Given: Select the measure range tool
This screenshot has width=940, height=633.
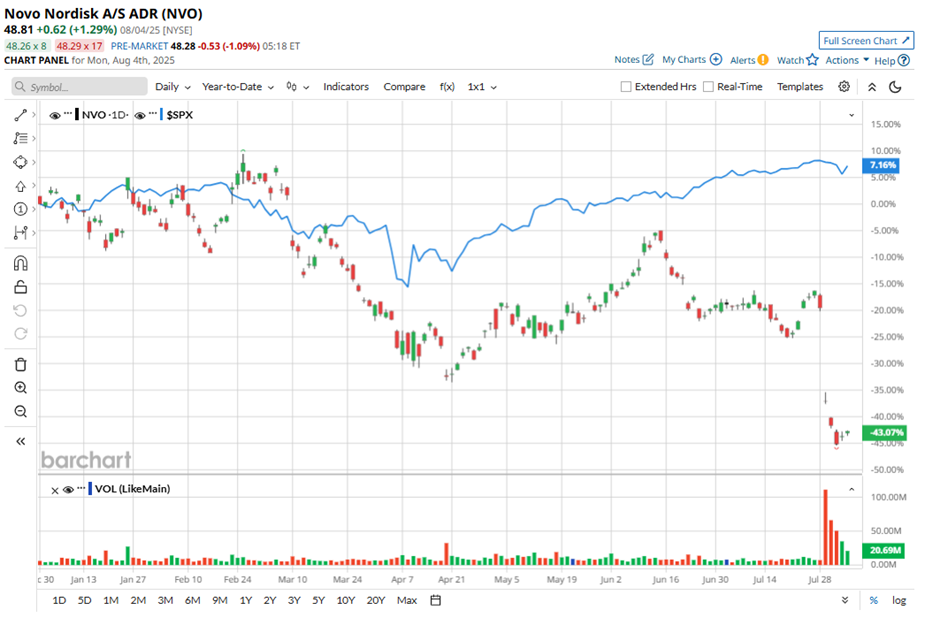Looking at the screenshot, I should click(x=20, y=233).
